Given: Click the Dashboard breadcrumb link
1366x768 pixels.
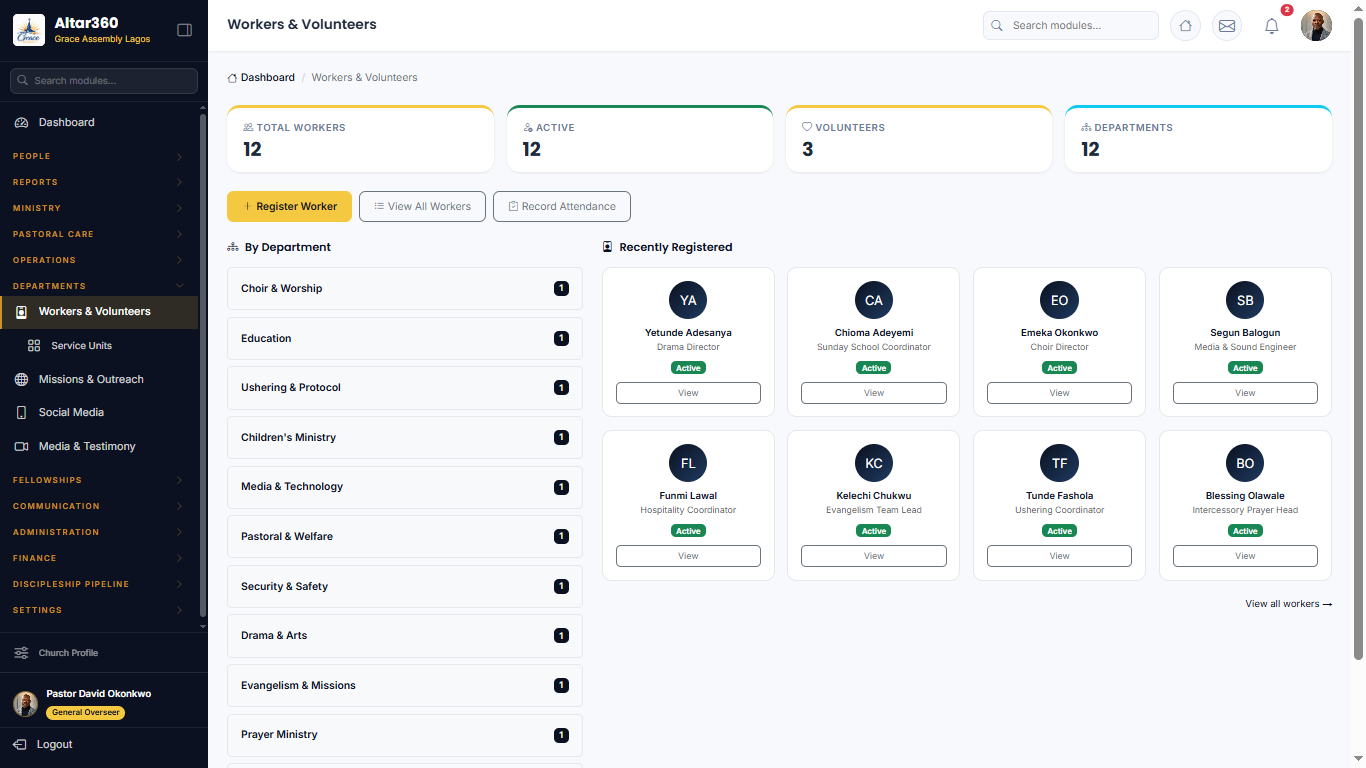Looking at the screenshot, I should pos(267,78).
